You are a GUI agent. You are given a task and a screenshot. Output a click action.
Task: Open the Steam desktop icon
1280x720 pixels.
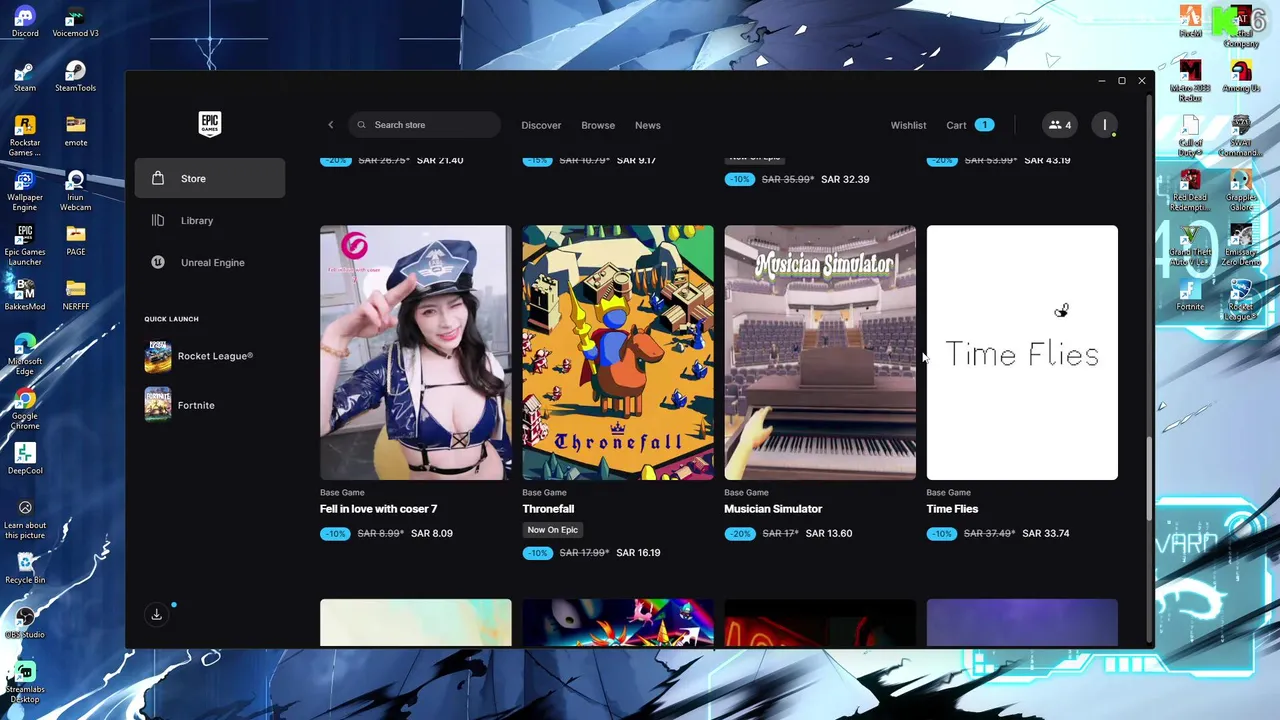pyautogui.click(x=25, y=77)
